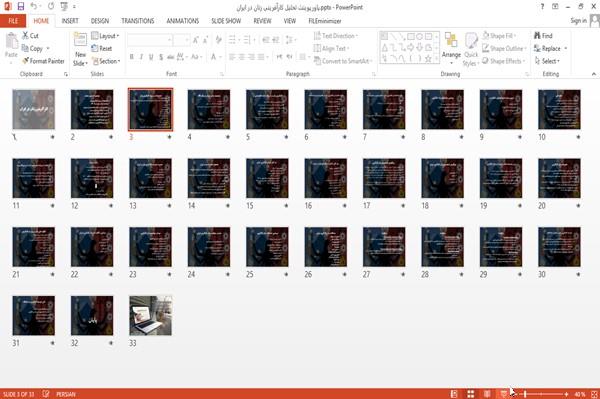Viewport: 600px width, 399px height.
Task: Cut the selected slide
Action: (x=30, y=36)
